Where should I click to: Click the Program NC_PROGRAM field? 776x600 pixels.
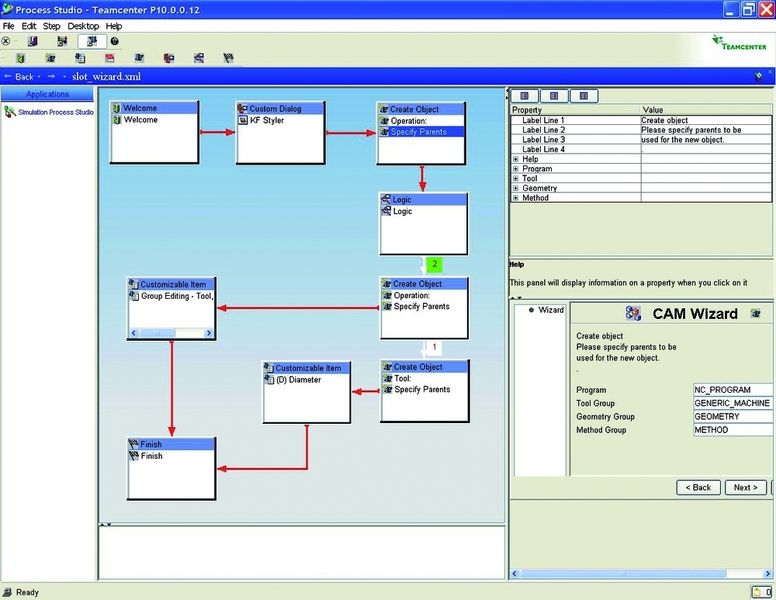point(733,390)
